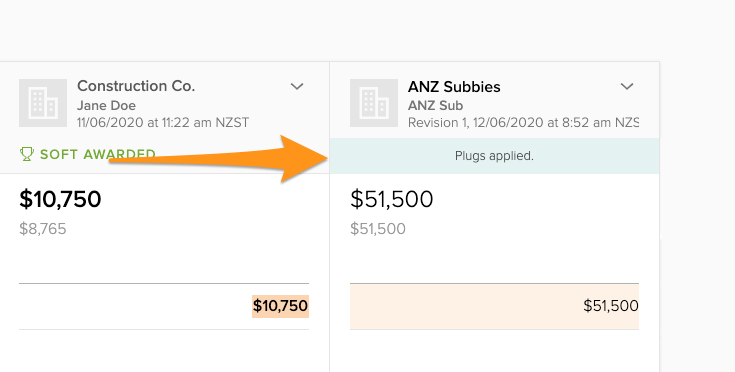
Task: Click the grey $51,500 subtotal
Action: pos(378,229)
